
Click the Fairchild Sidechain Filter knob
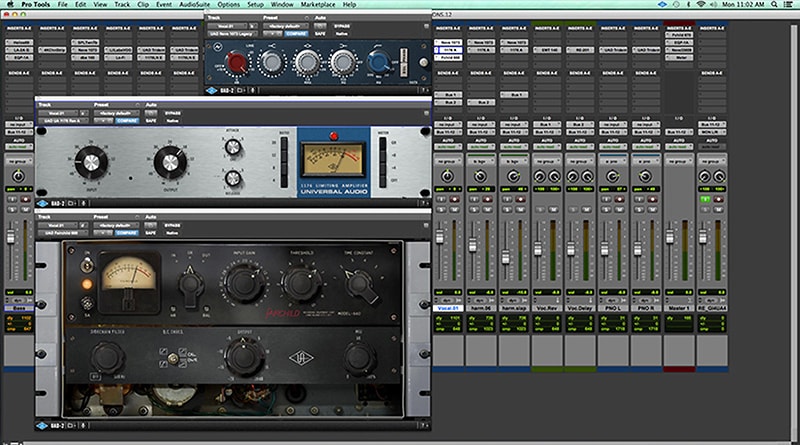[107, 357]
